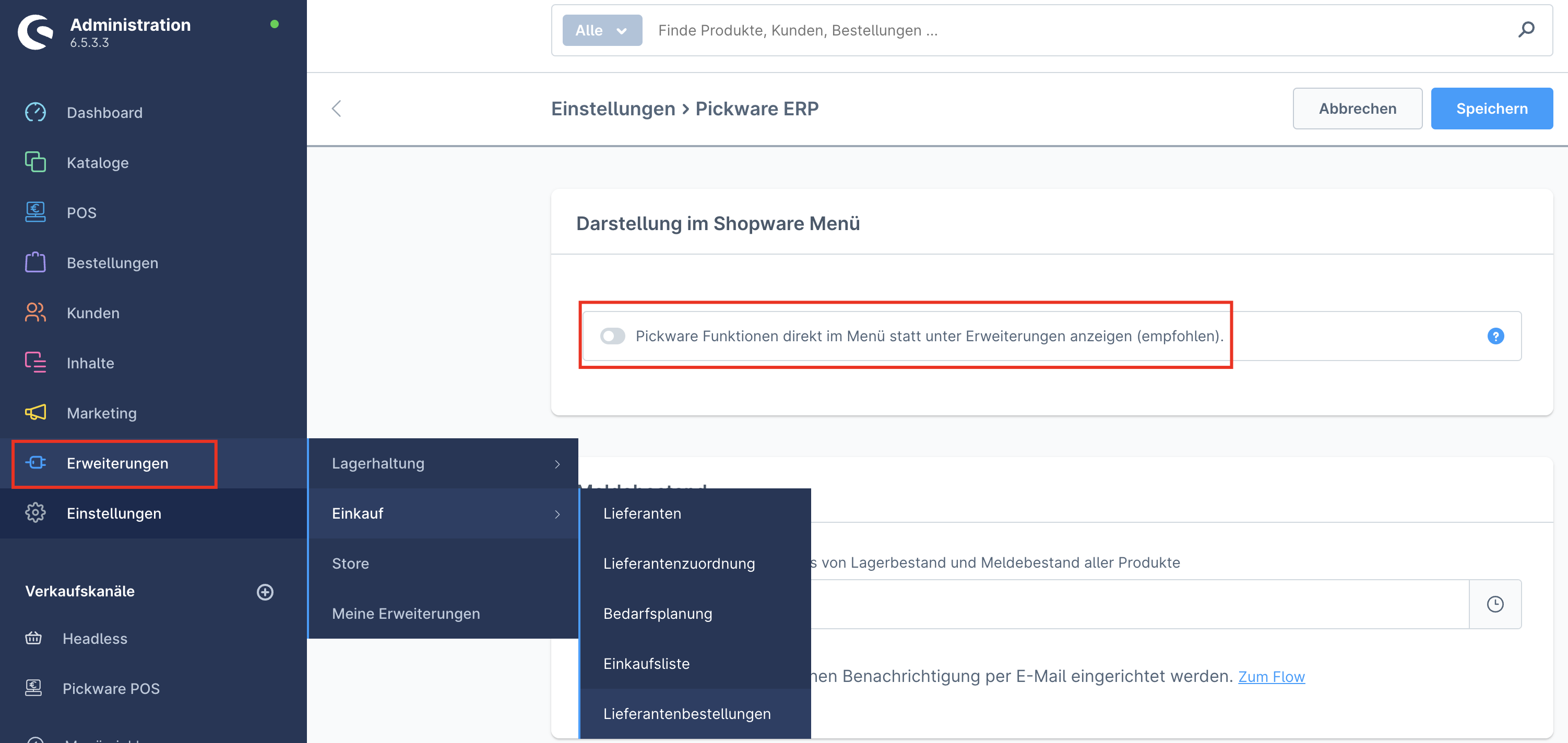Click the clock icon in Meldebestand field

click(x=1495, y=604)
